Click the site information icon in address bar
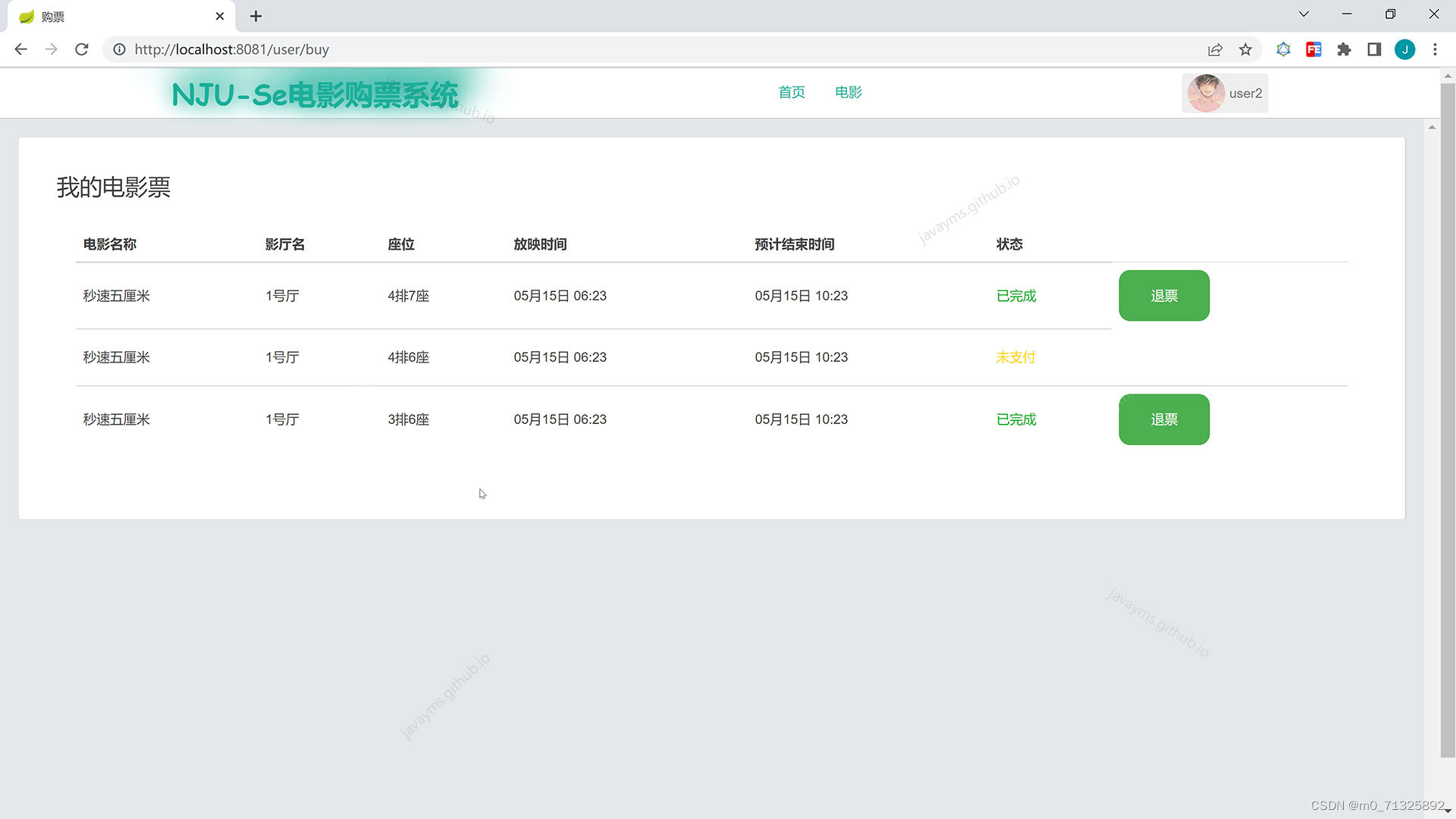1456x819 pixels. point(119,49)
